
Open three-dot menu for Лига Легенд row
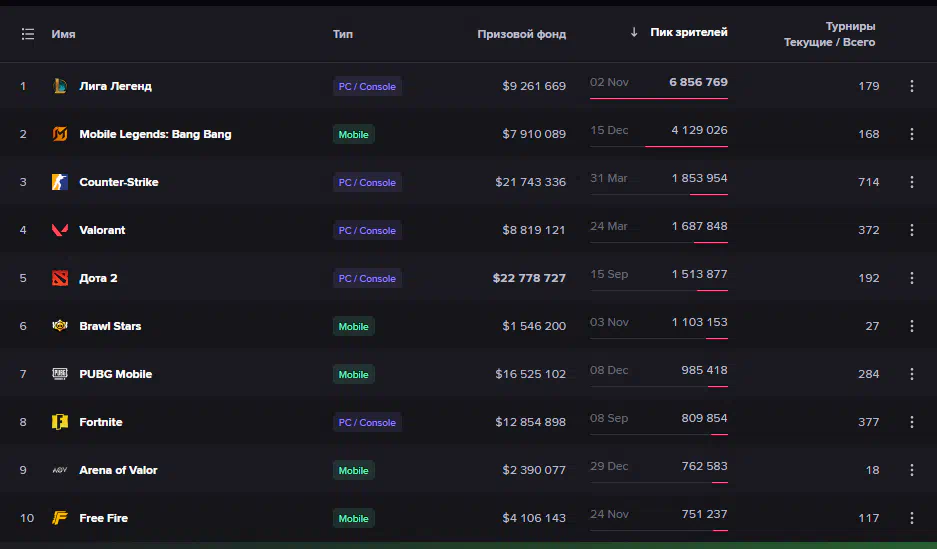(x=912, y=86)
